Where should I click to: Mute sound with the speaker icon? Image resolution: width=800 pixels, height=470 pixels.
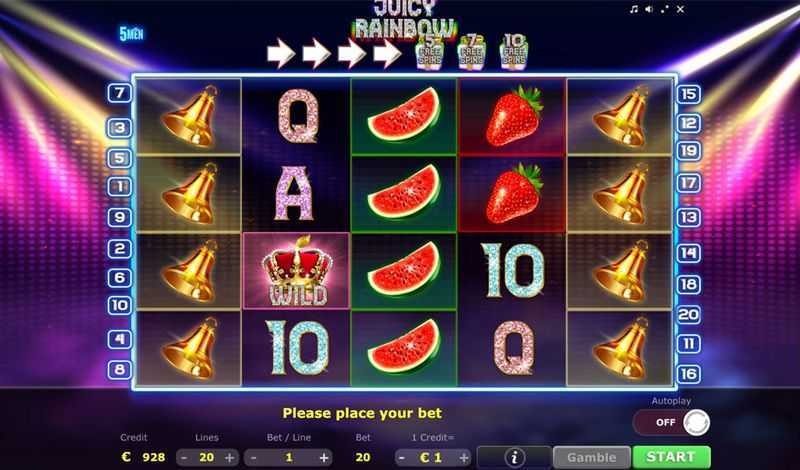[x=649, y=9]
